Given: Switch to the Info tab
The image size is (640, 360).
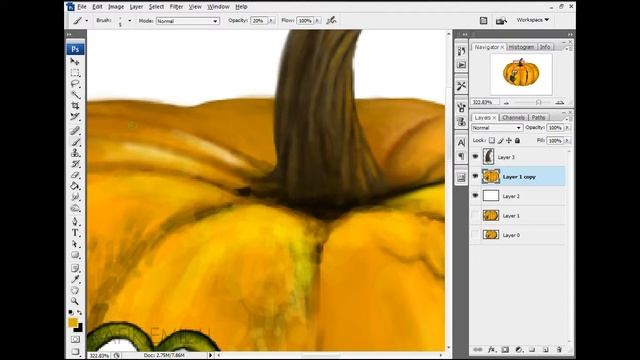Looking at the screenshot, I should click(x=545, y=47).
